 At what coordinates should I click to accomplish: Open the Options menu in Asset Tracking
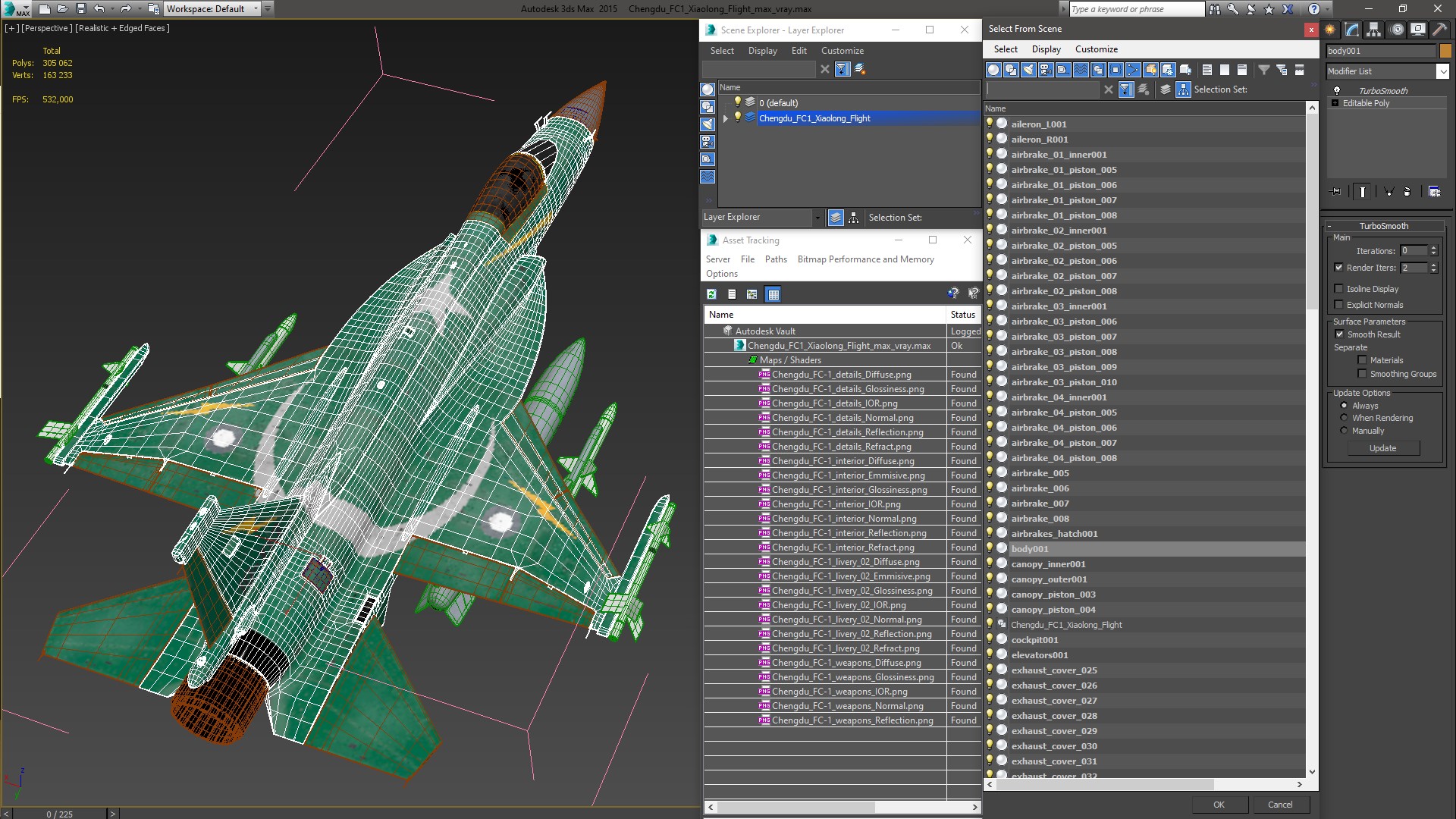coord(721,274)
